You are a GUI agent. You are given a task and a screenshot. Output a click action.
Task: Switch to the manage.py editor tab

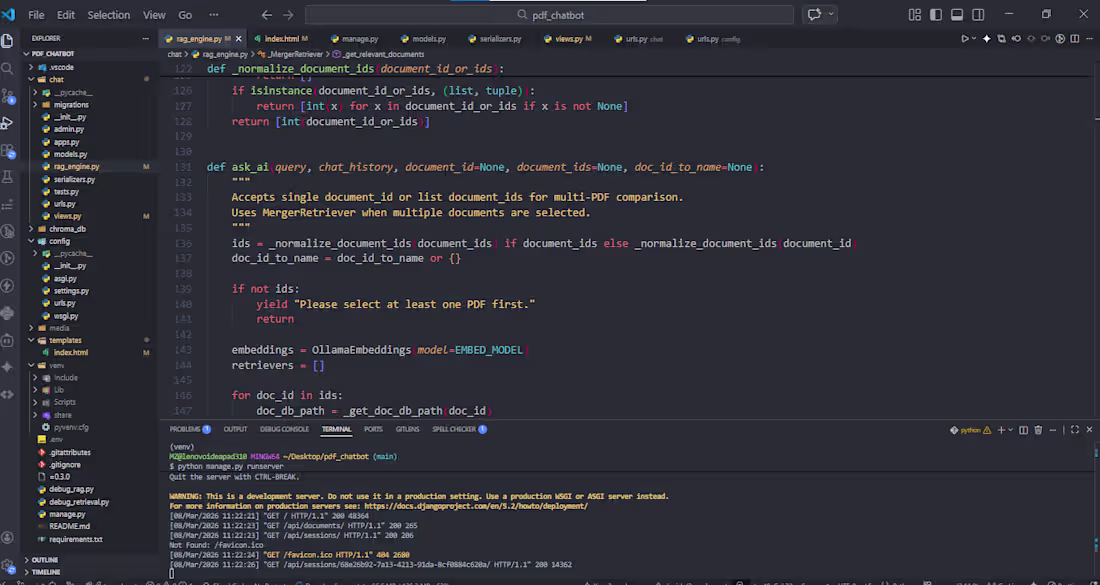[360, 39]
